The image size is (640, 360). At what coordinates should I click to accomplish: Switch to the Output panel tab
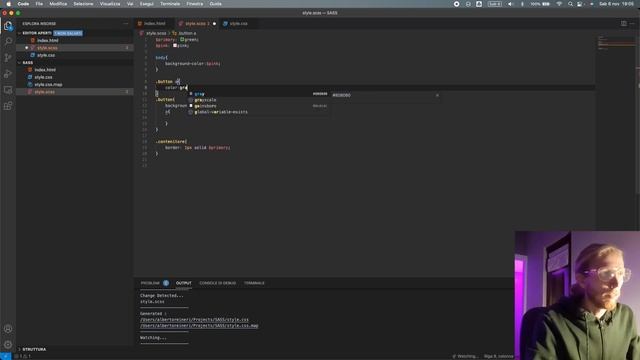[x=184, y=283]
